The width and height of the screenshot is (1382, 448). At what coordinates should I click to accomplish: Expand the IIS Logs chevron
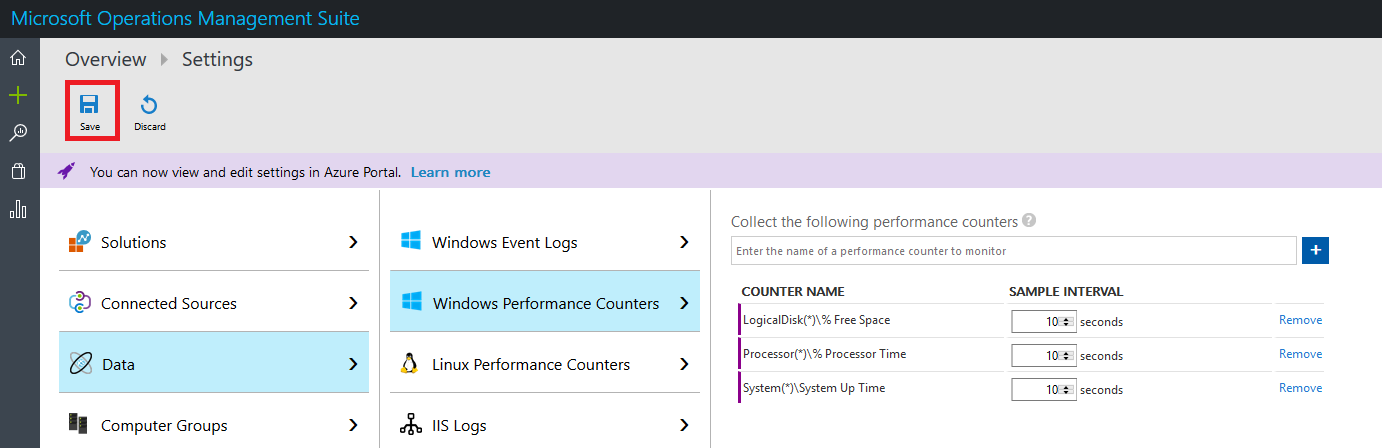tap(684, 425)
